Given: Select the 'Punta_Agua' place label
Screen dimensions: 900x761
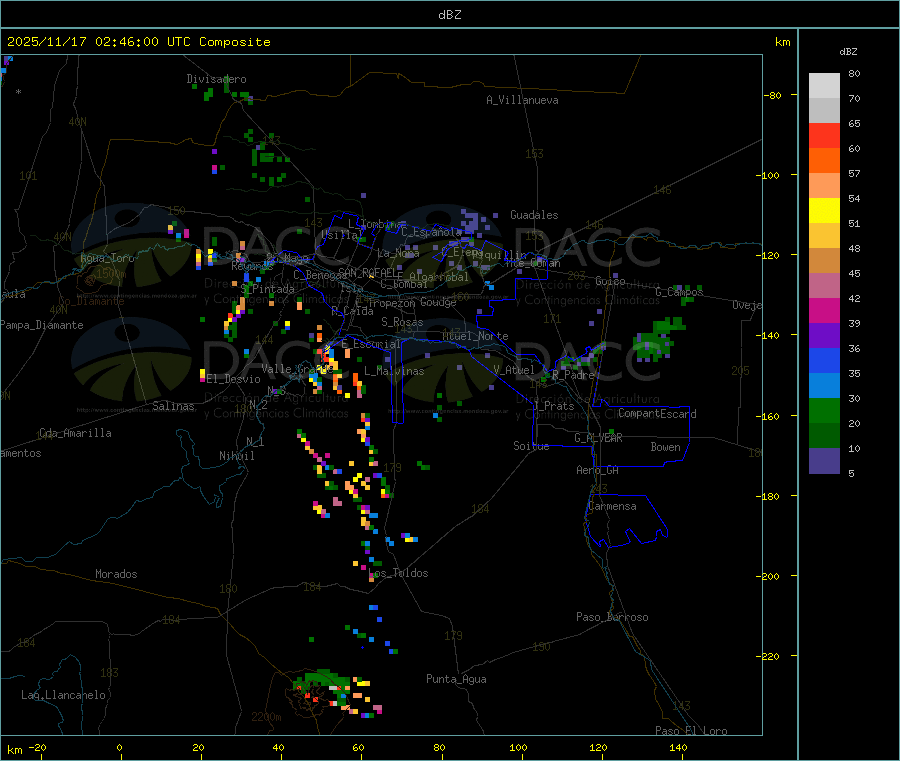Looking at the screenshot, I should (x=456, y=679).
